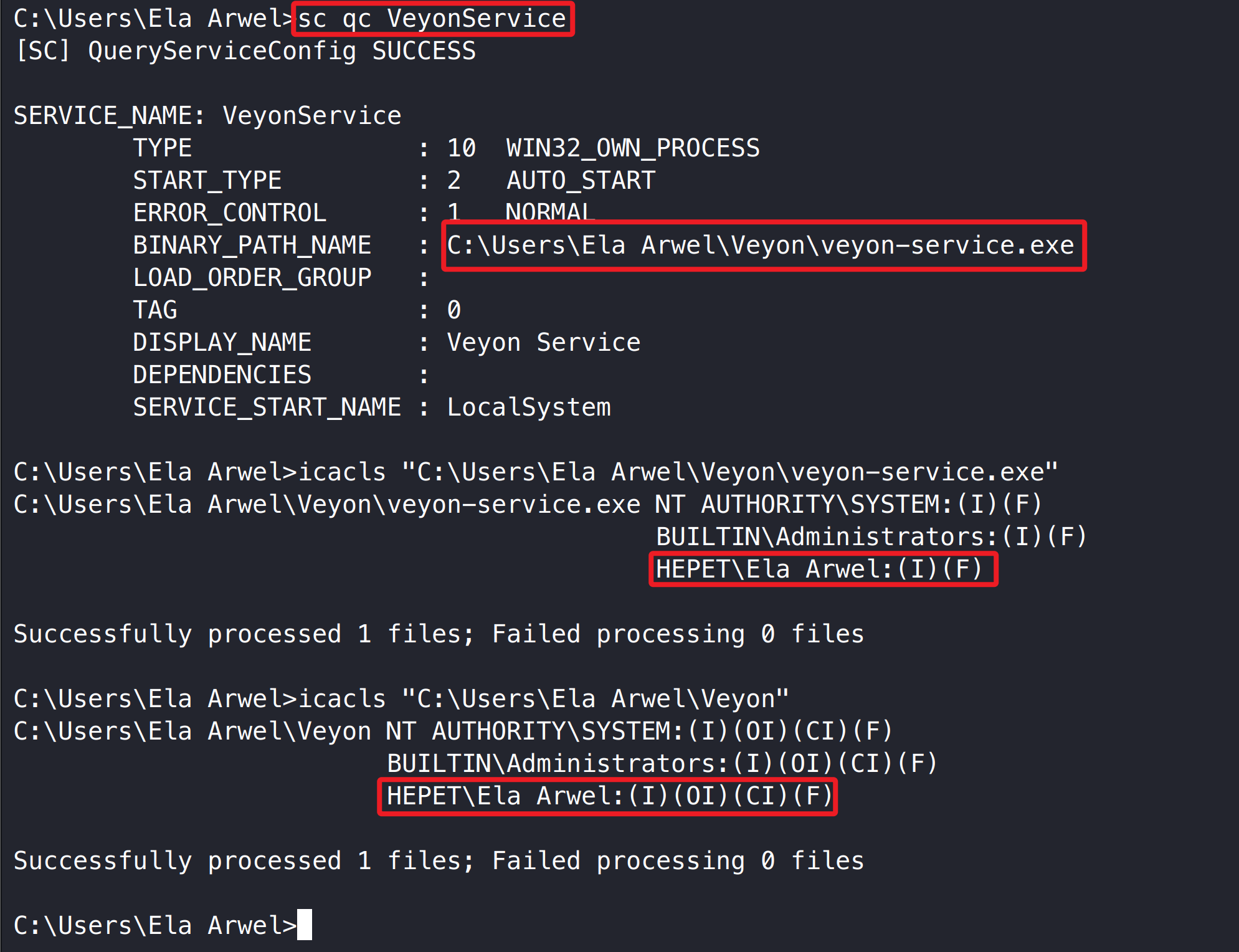Screen dimensions: 1239x952
Task: Click the icacls veyon-service.exe command line
Action: [536, 472]
